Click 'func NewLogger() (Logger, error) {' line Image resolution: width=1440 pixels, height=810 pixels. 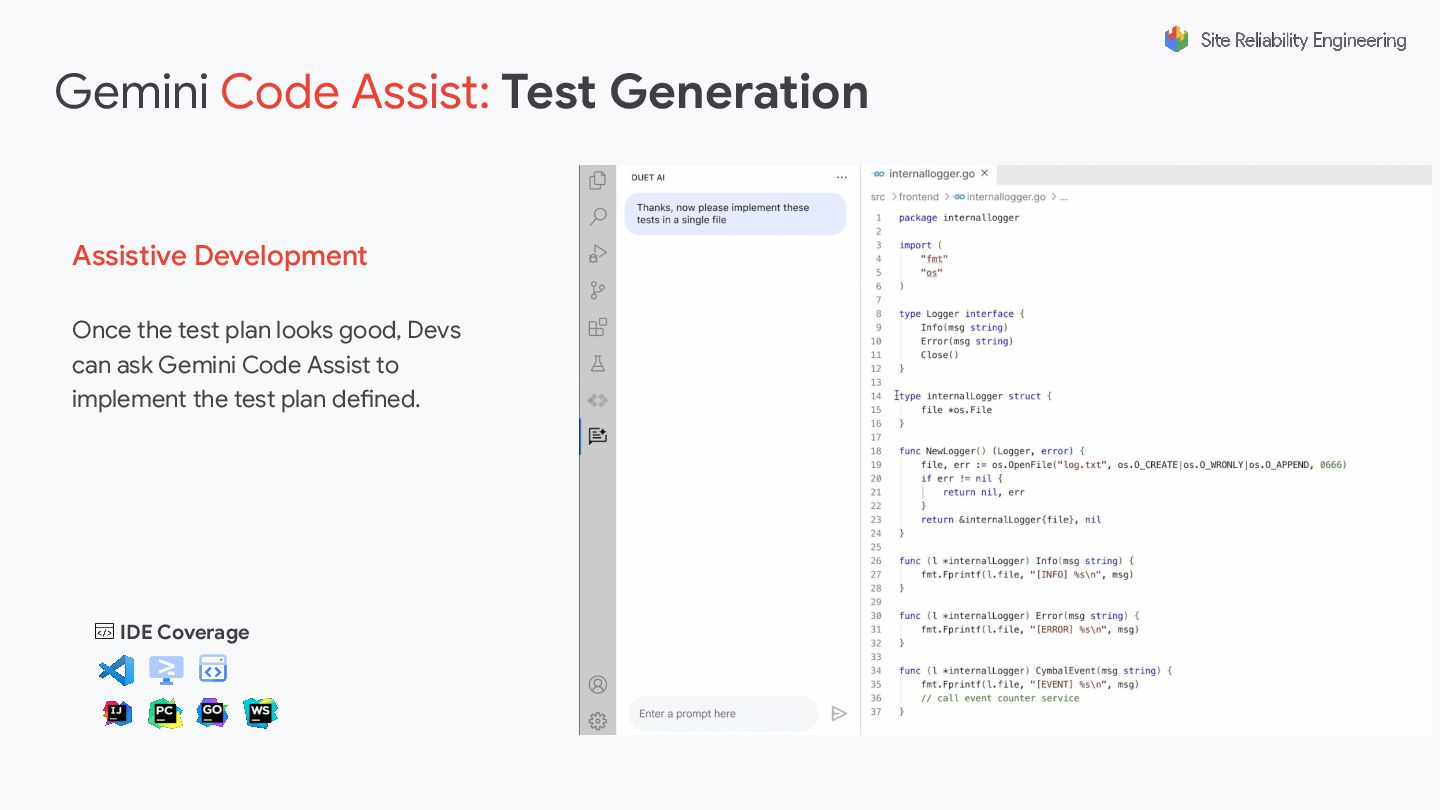tap(991, 451)
